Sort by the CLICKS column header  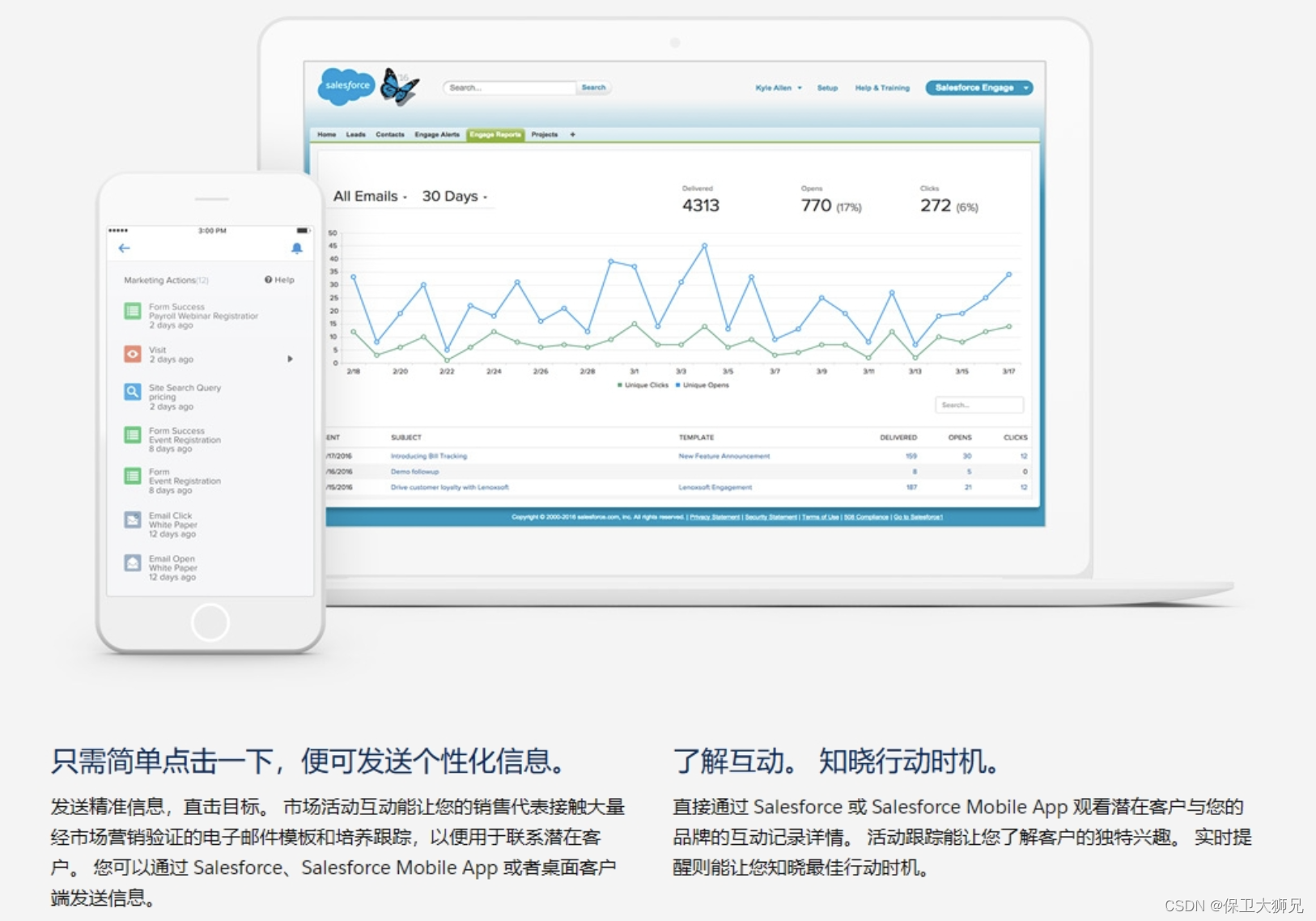point(1016,437)
